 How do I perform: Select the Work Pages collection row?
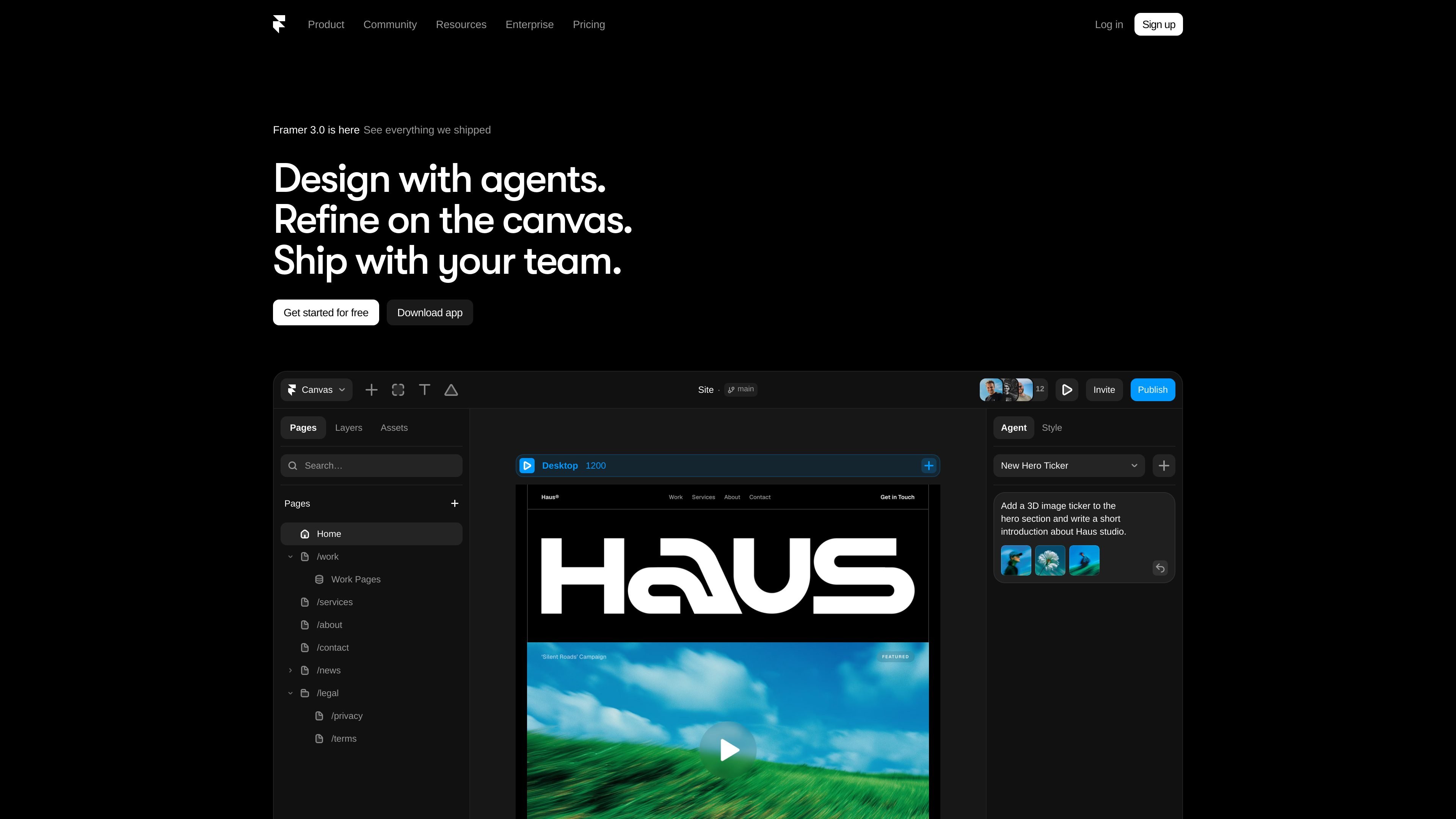point(371,579)
